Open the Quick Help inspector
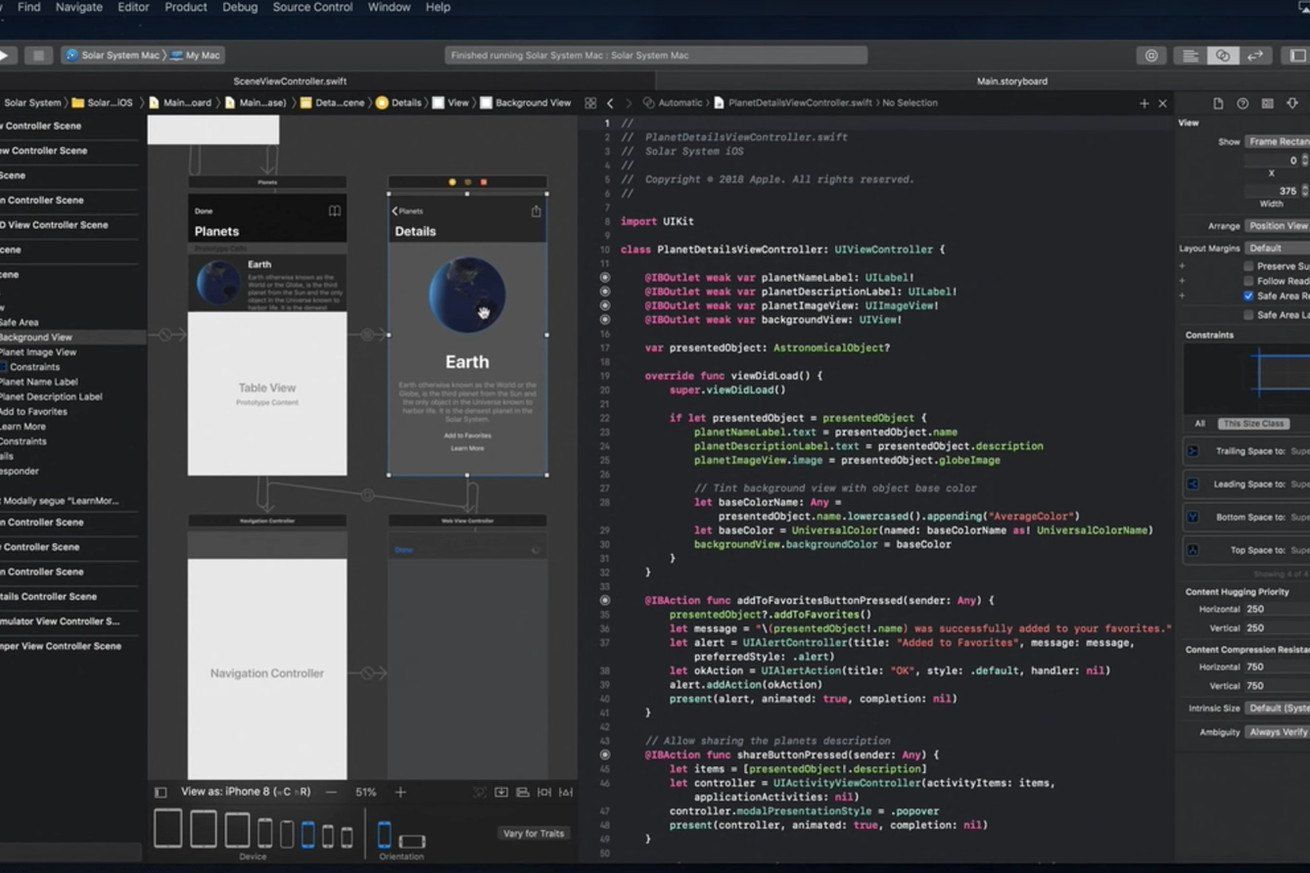This screenshot has height=873, width=1310. [1242, 103]
